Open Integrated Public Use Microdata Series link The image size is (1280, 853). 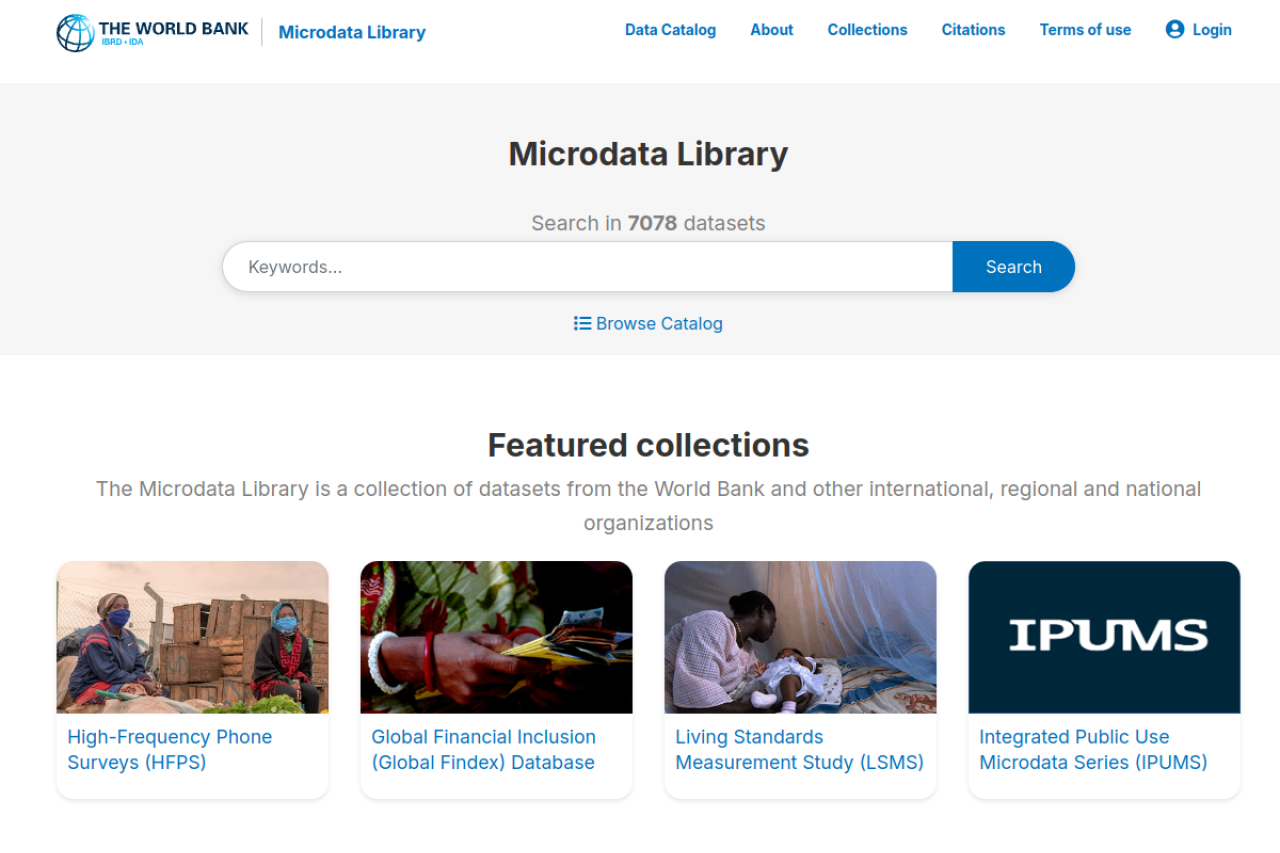tap(1093, 750)
